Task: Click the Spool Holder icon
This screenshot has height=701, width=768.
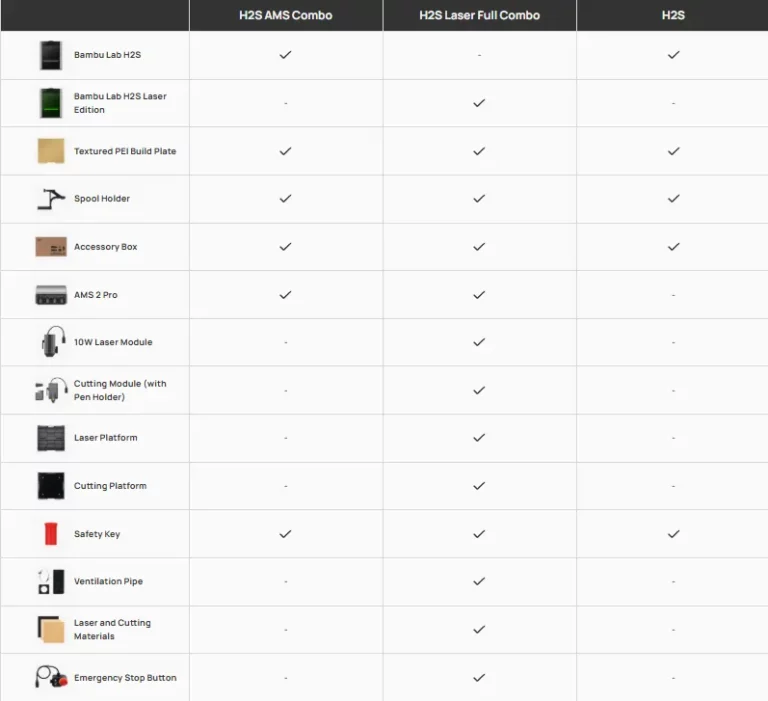Action: (51, 199)
